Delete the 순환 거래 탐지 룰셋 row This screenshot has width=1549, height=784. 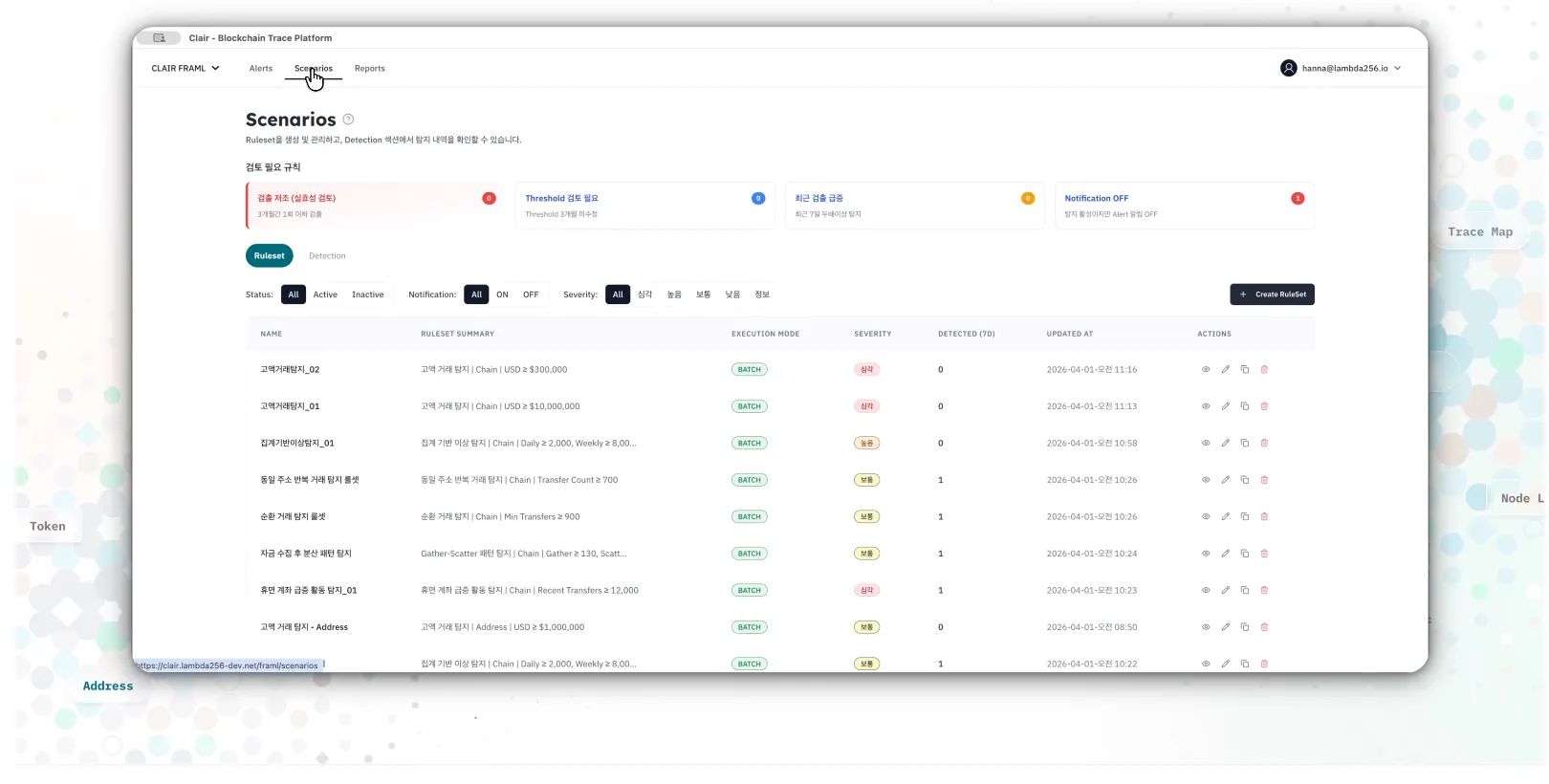coord(1264,516)
